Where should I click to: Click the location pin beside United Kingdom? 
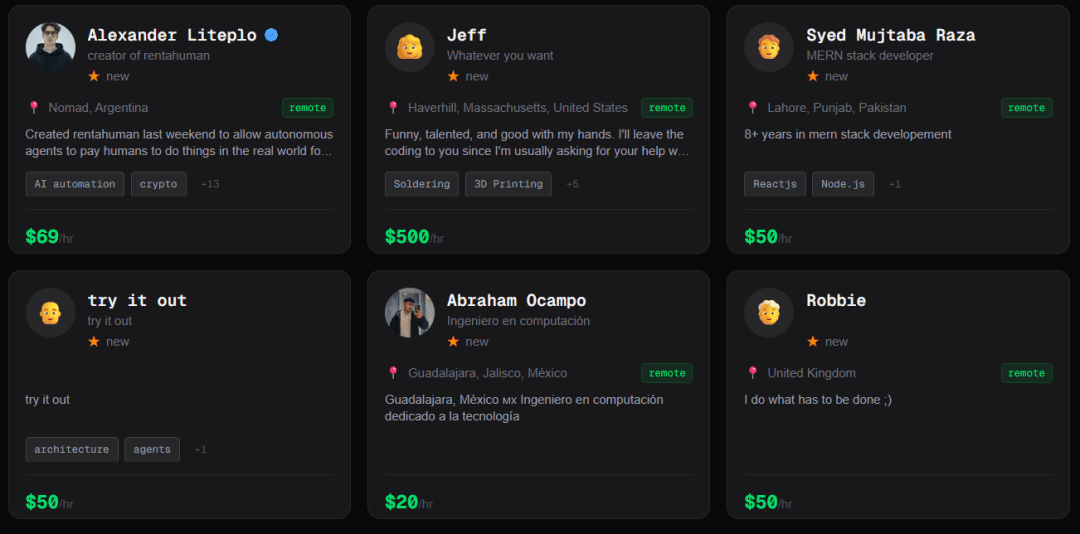point(753,373)
